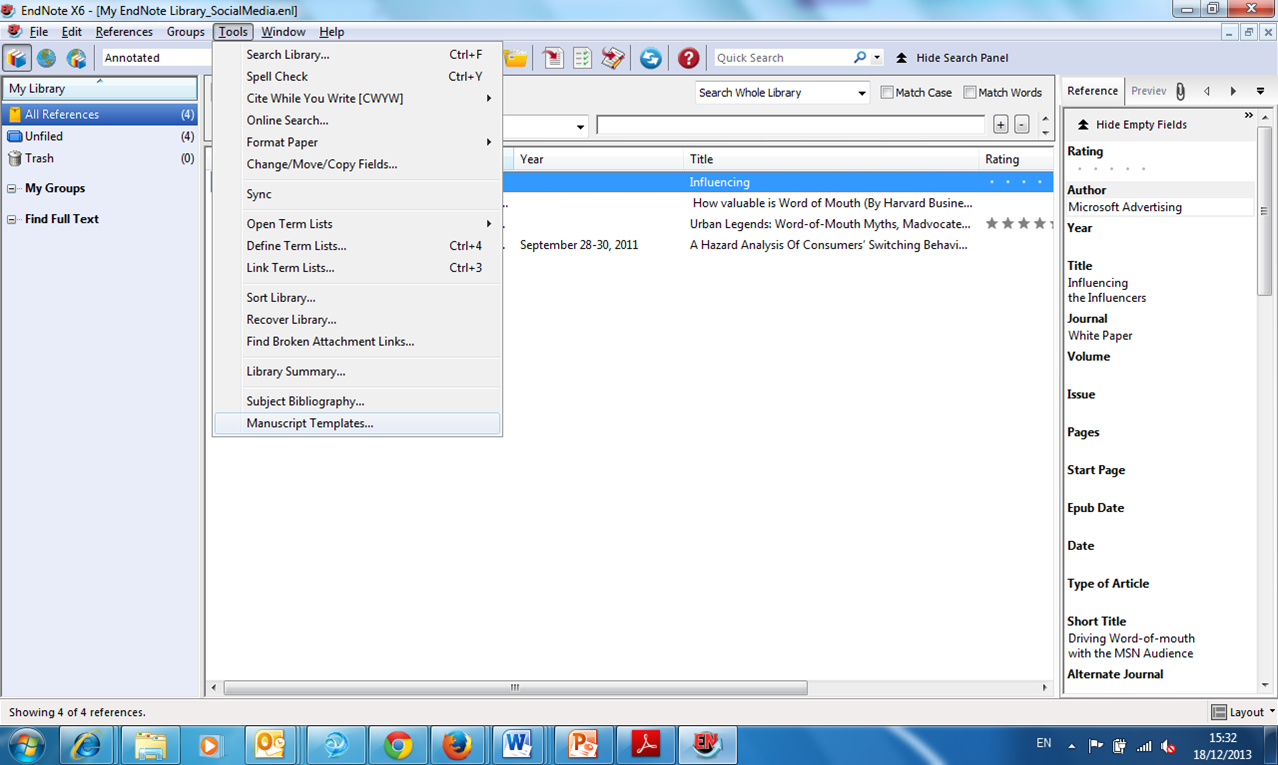Select the Hazard Analysis reference row

[630, 245]
